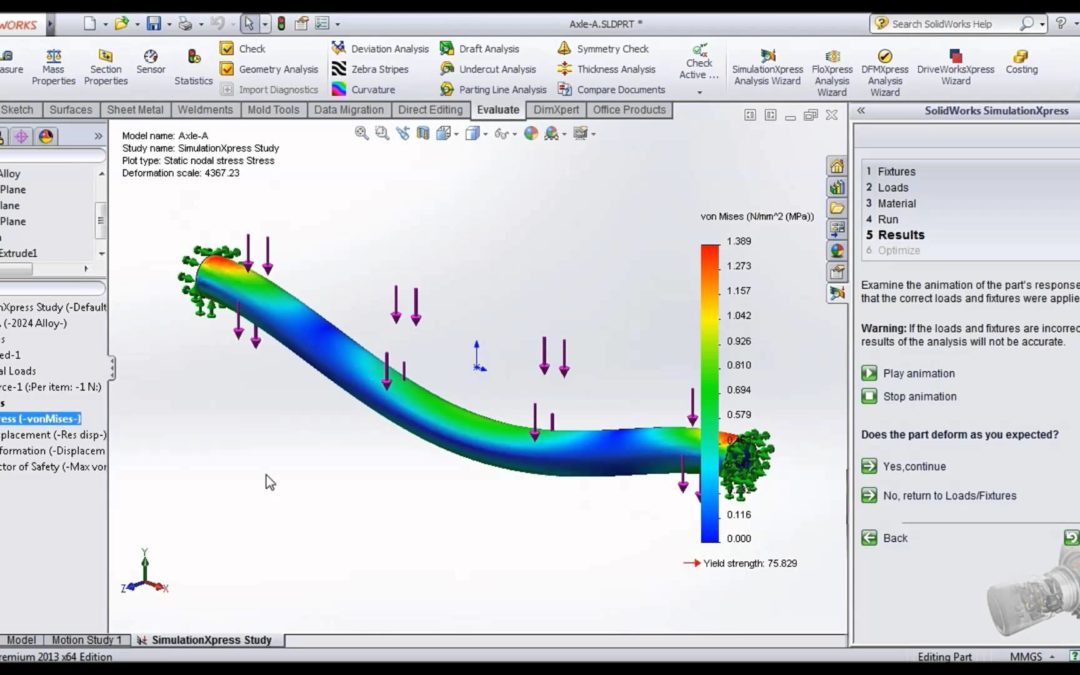Click the Play animation button
This screenshot has height=675, width=1080.
[x=910, y=373]
